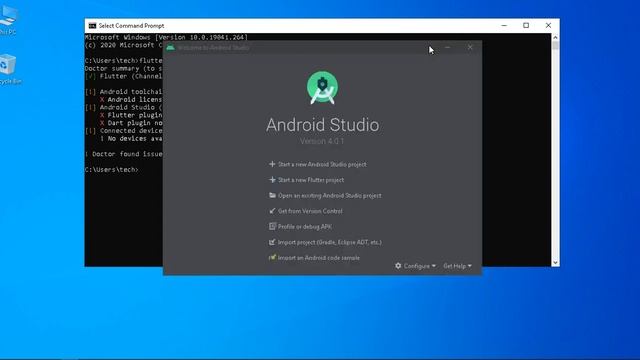Open the Configure dropdown menu
This screenshot has height=360, width=640.
[x=415, y=266]
